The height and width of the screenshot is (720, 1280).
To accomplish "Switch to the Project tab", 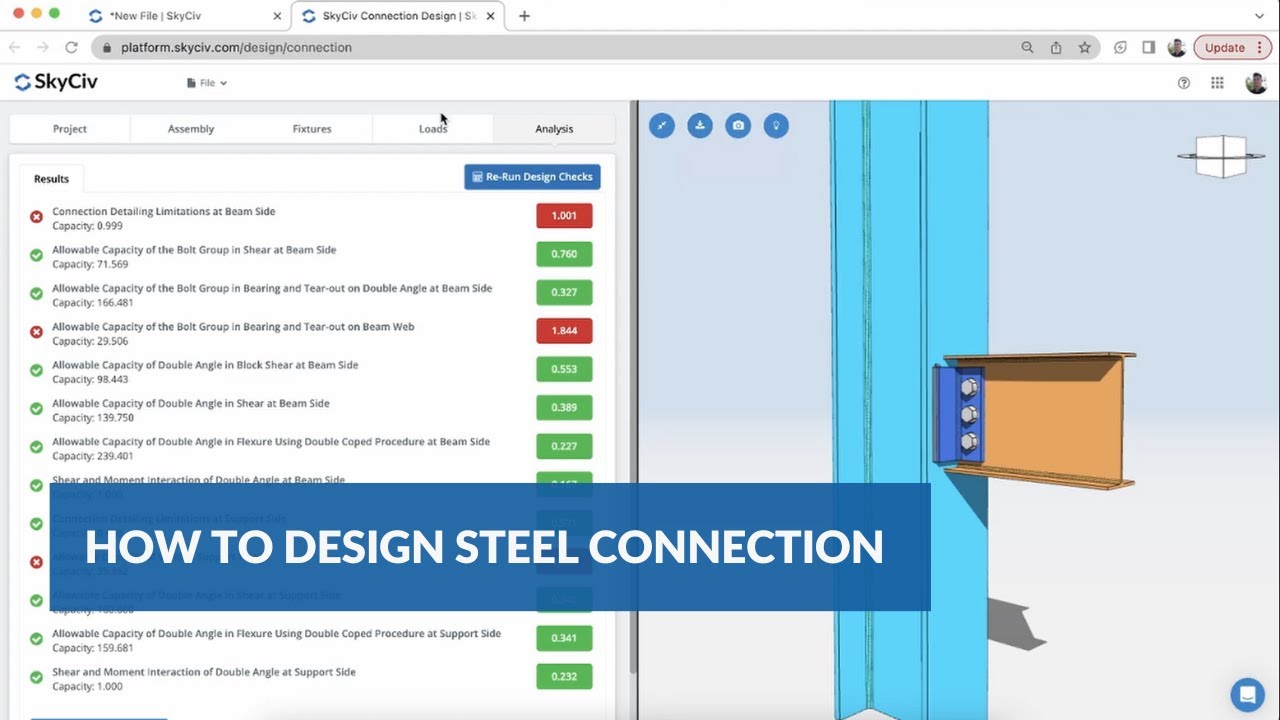I will point(70,128).
